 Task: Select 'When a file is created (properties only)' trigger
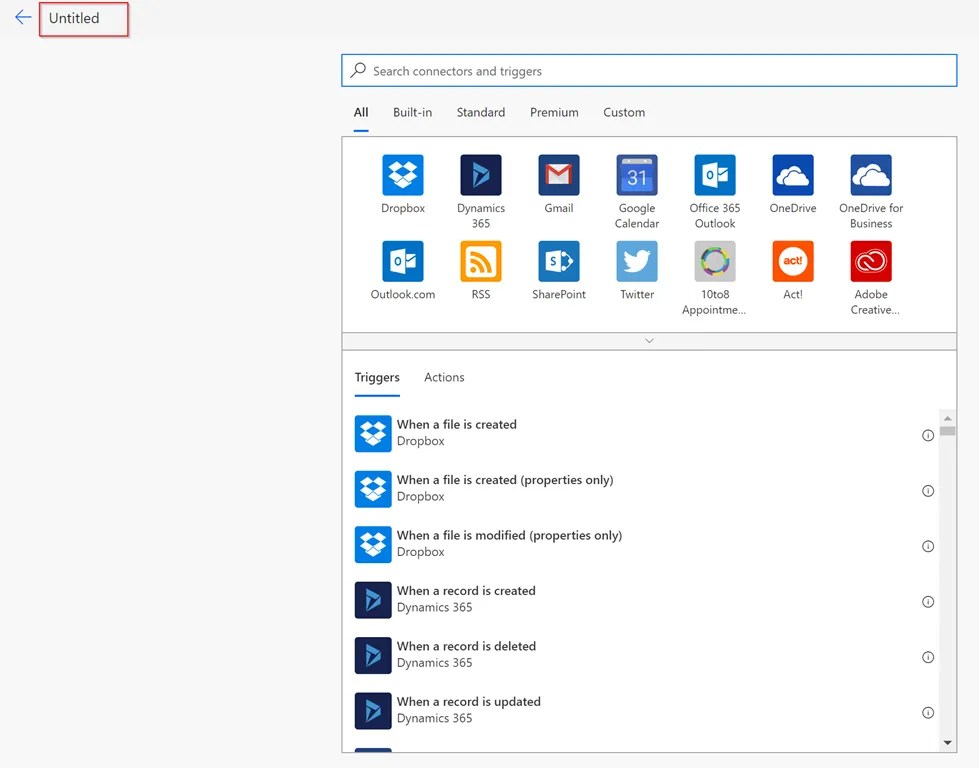tap(646, 489)
